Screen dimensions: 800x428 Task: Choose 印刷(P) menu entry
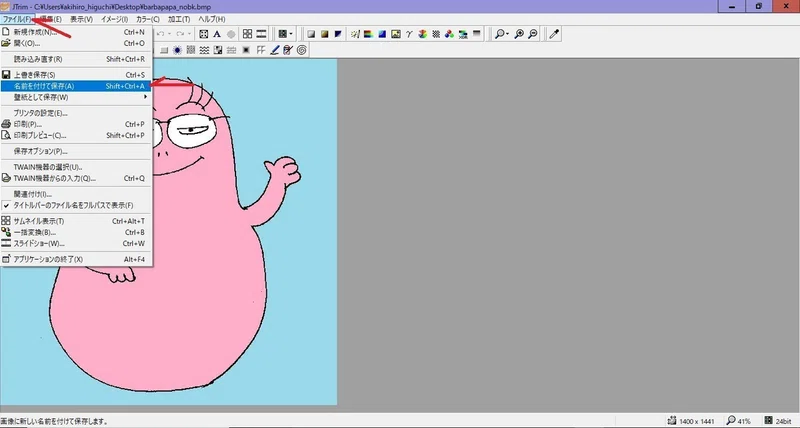[x=76, y=124]
